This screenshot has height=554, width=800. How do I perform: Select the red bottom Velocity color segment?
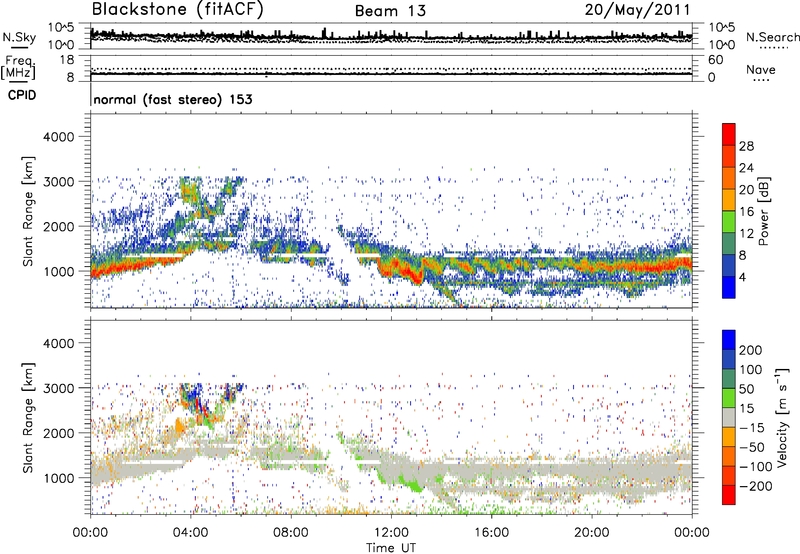click(729, 495)
